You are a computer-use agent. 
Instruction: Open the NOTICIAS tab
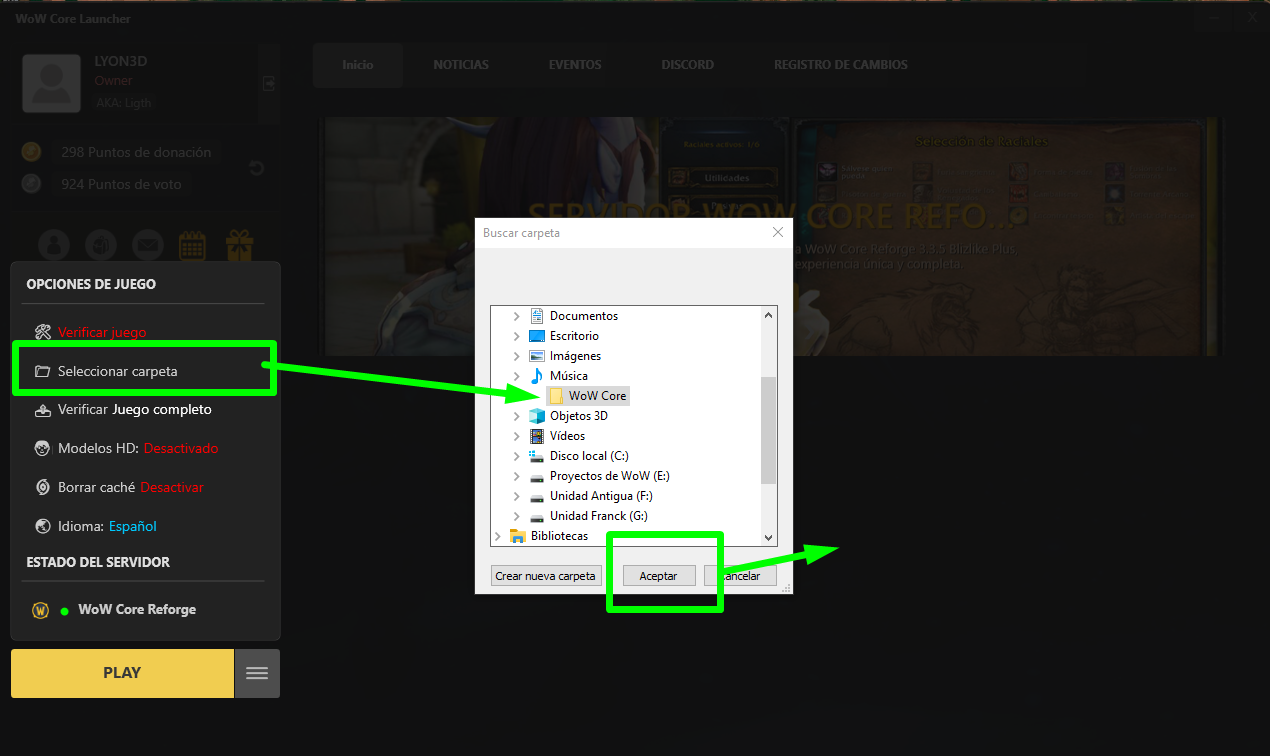[461, 65]
